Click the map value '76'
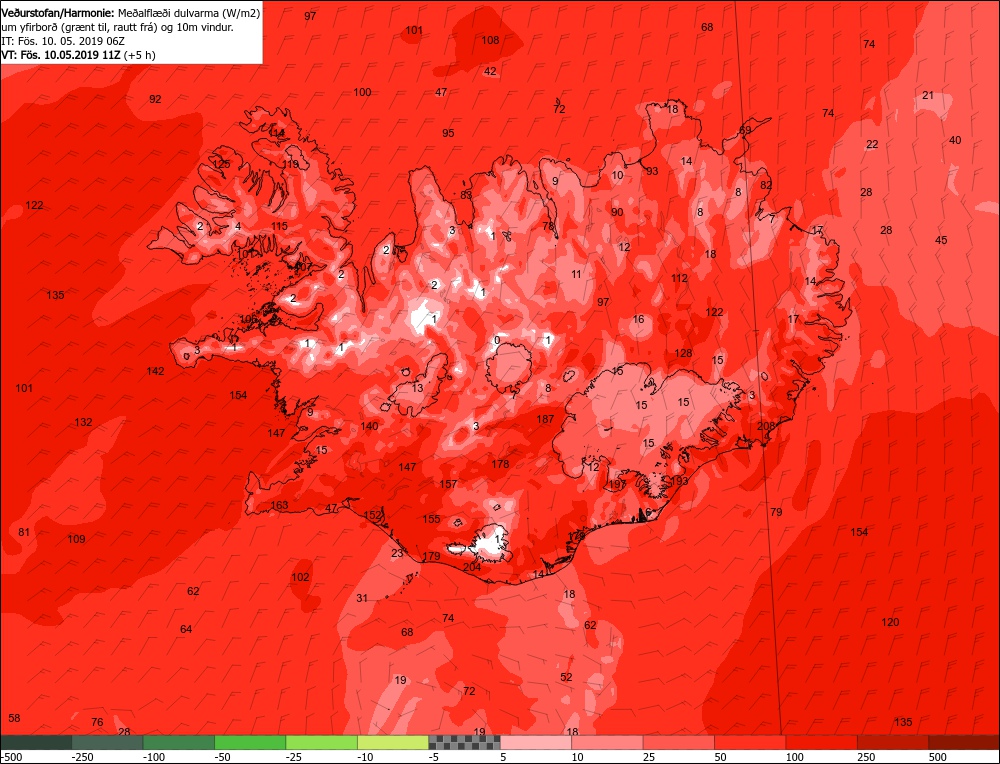The image size is (1000, 764). pyautogui.click(x=97, y=722)
